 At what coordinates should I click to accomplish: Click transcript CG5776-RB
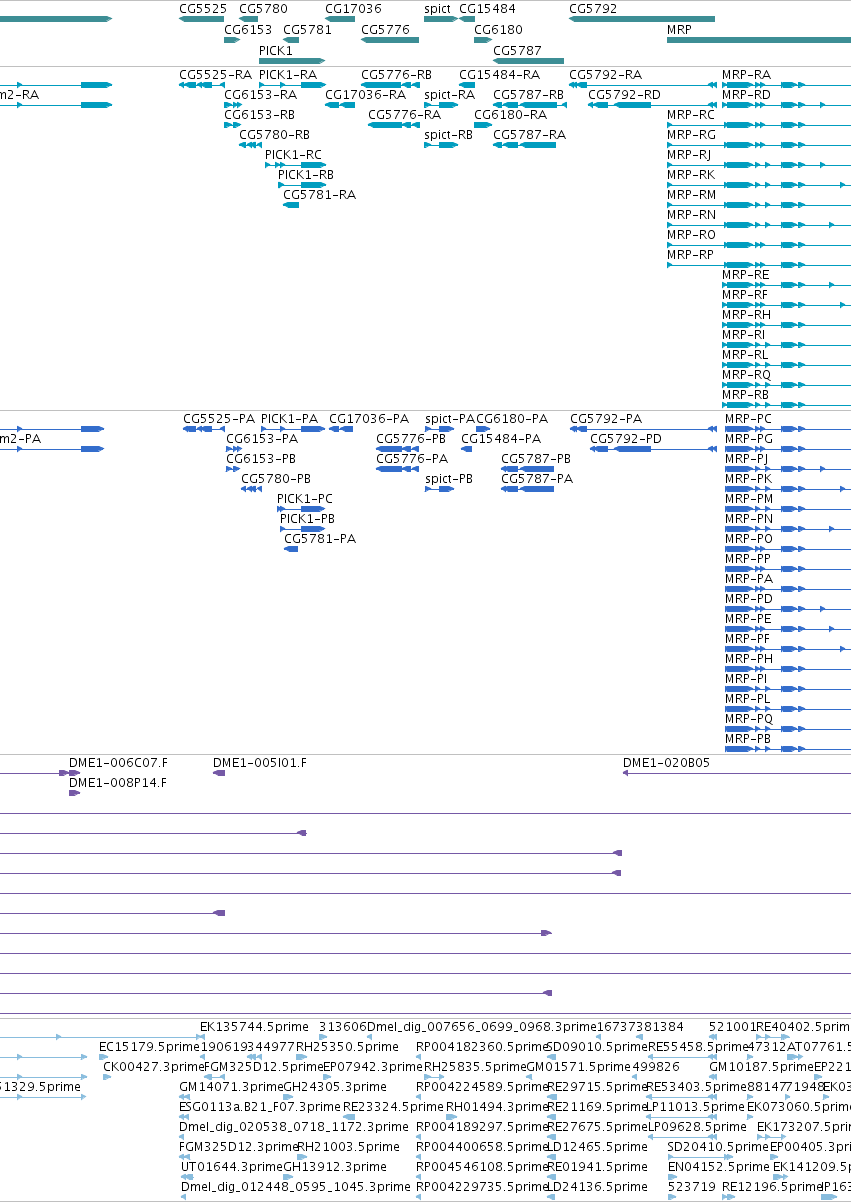tap(396, 74)
